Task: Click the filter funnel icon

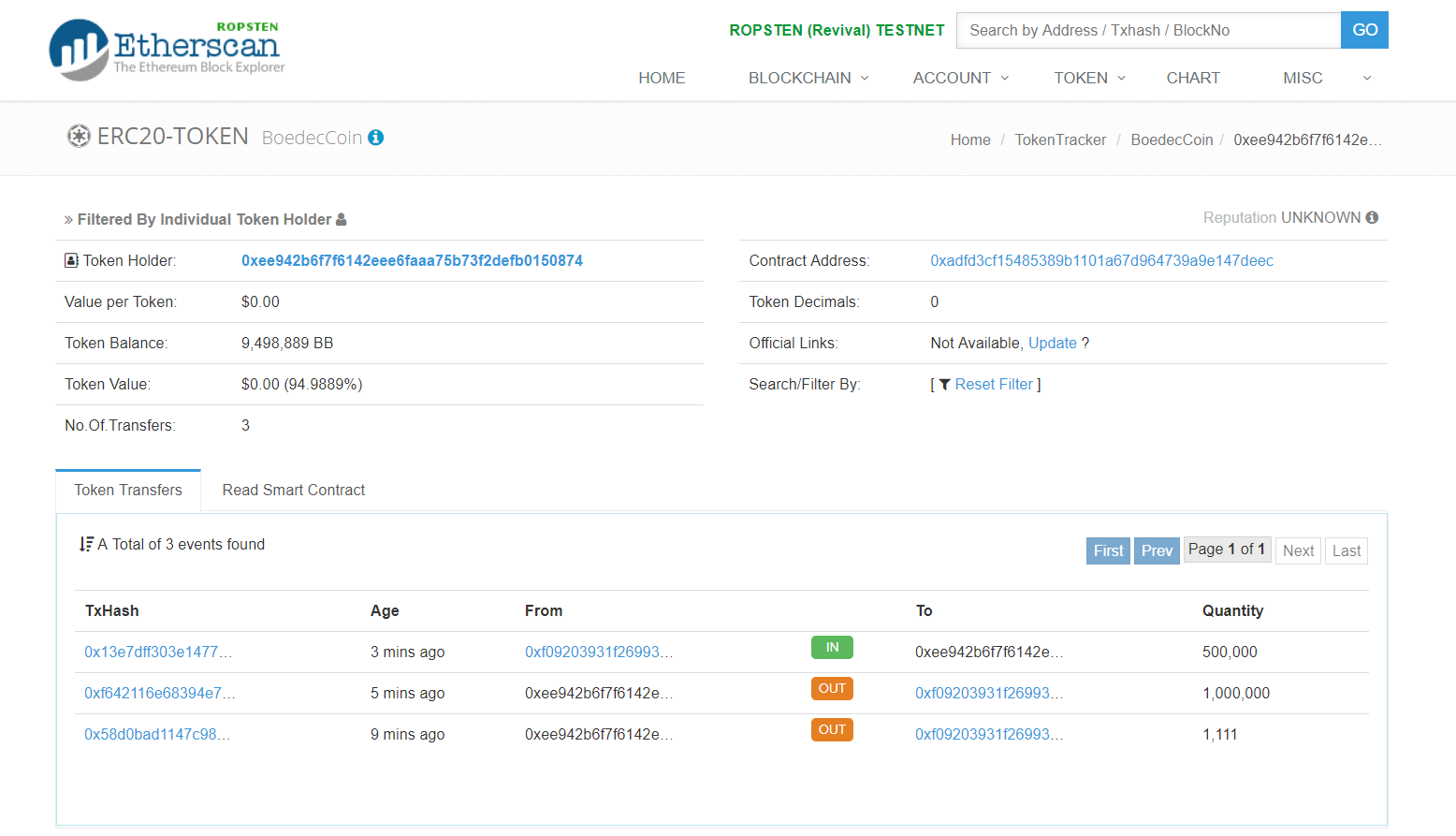Action: tap(944, 385)
